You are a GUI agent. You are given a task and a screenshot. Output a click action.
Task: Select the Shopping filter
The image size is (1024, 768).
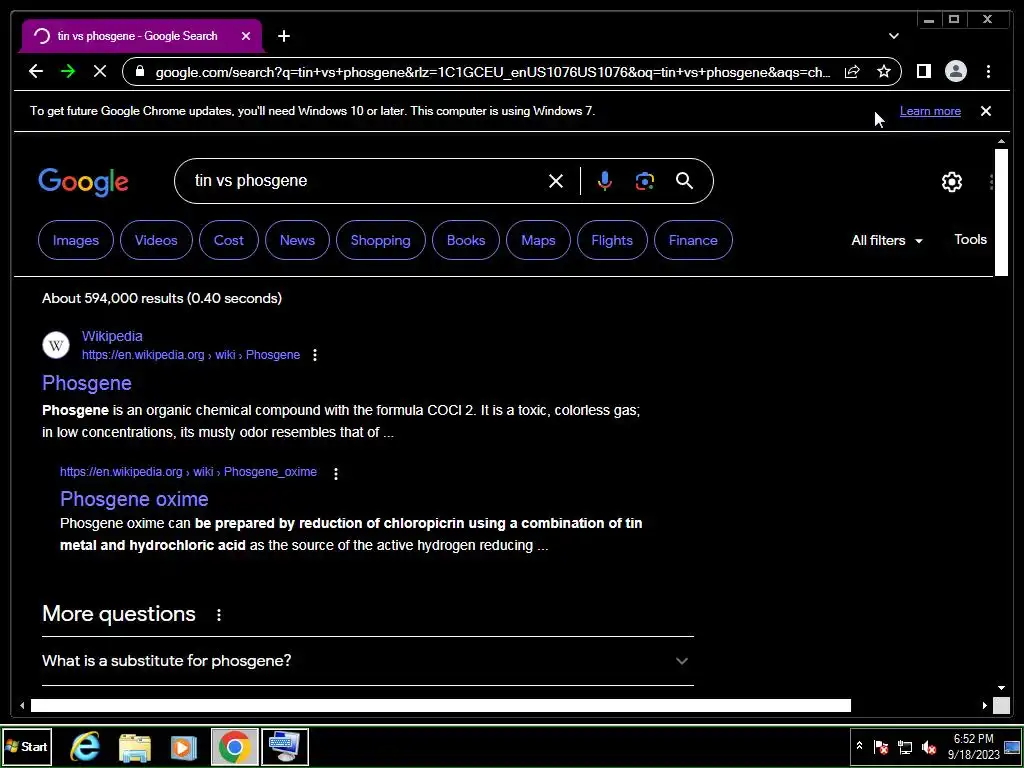pos(381,240)
